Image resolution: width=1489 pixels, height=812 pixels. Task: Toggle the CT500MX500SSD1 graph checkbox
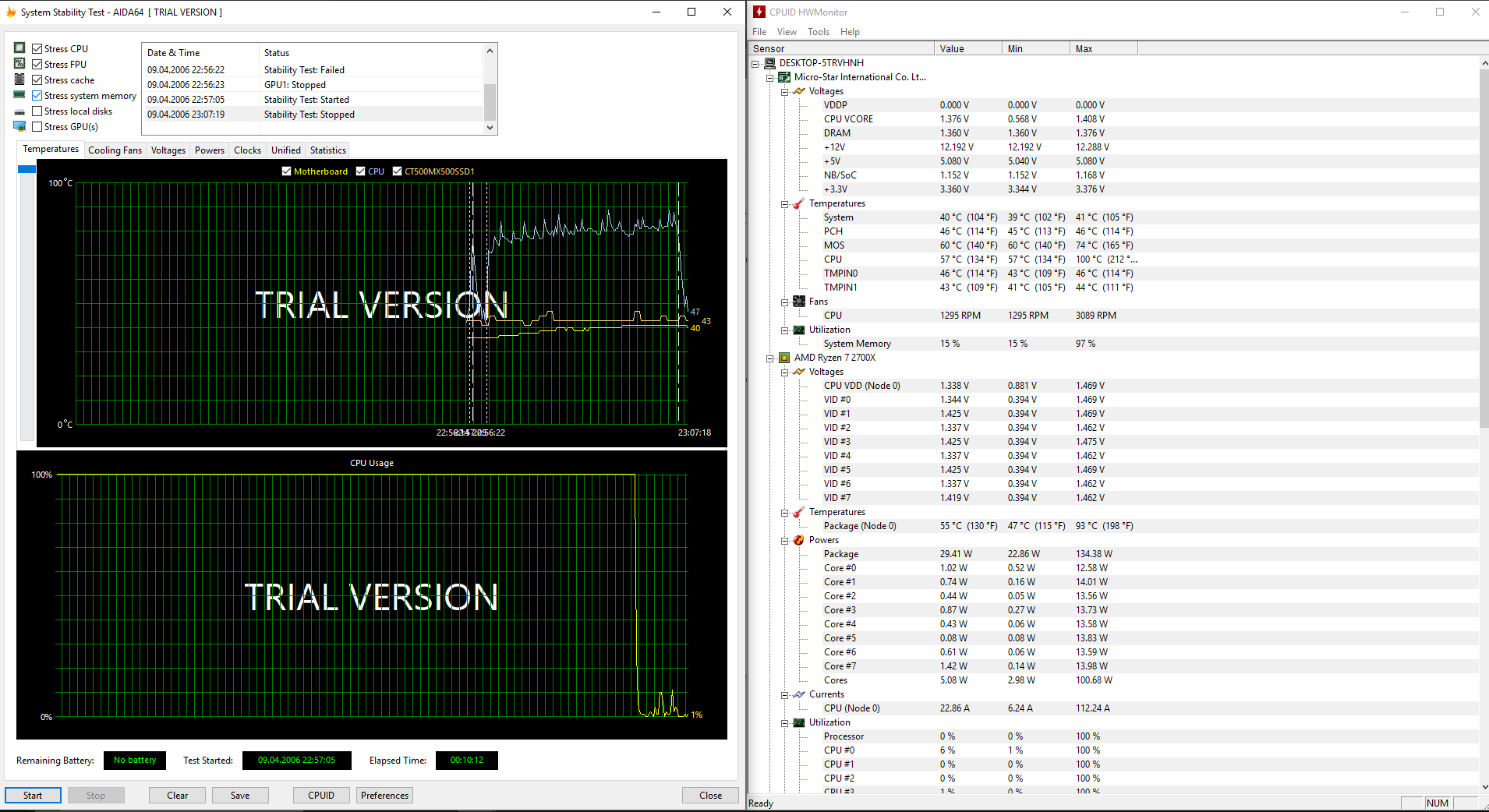click(x=397, y=171)
